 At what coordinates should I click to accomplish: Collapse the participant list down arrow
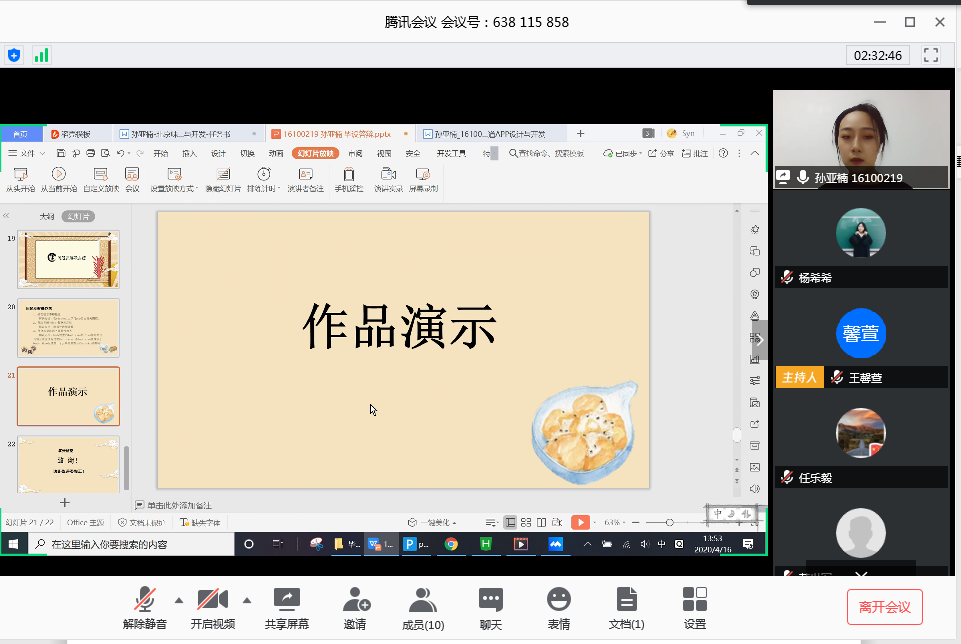[861, 574]
